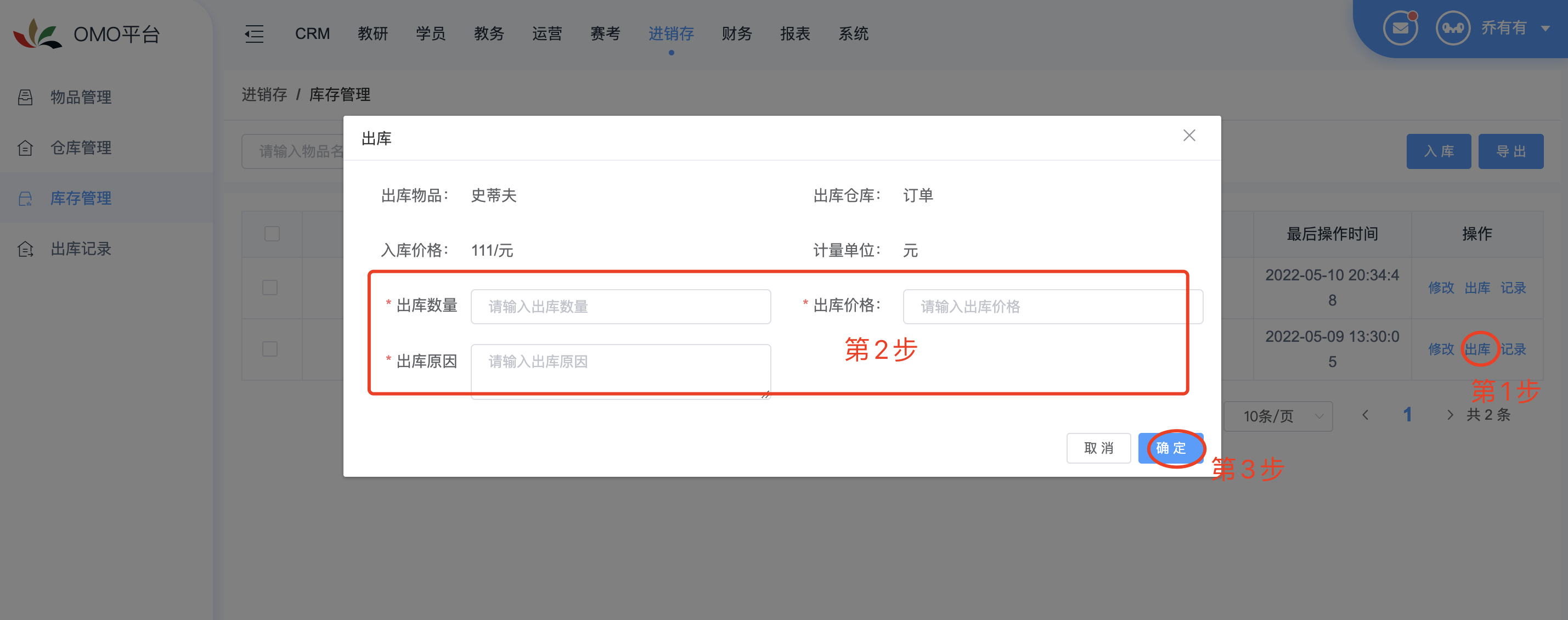Open 仓库管理 via its sidebar icon

pyautogui.click(x=25, y=148)
